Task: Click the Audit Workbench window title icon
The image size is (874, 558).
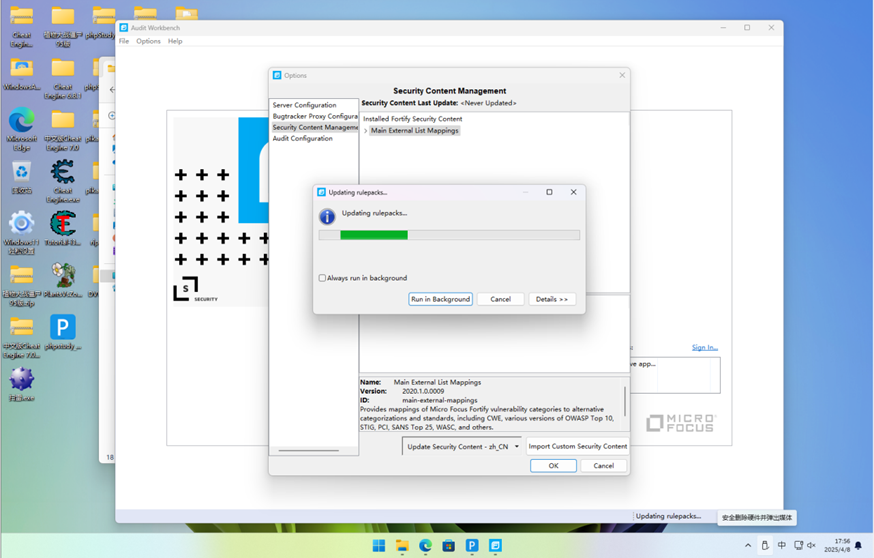Action: pos(124,27)
